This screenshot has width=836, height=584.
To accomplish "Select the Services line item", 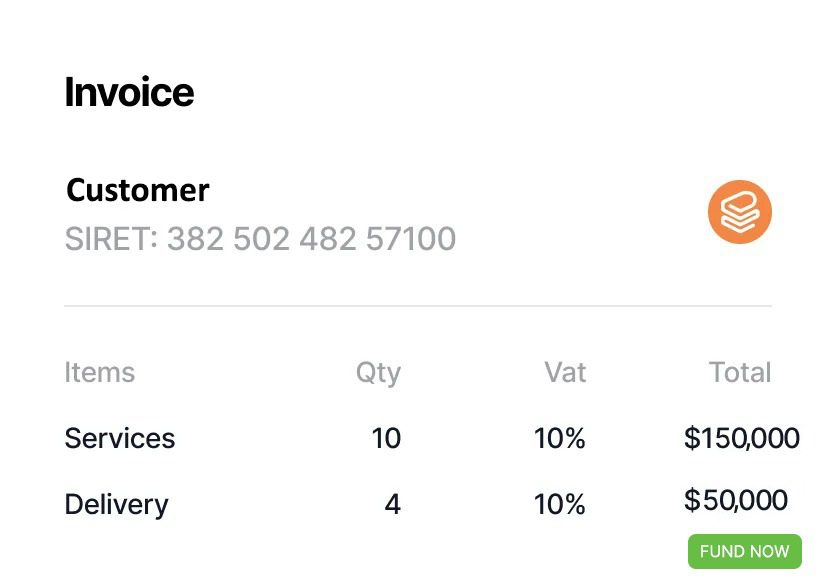I will click(119, 438).
